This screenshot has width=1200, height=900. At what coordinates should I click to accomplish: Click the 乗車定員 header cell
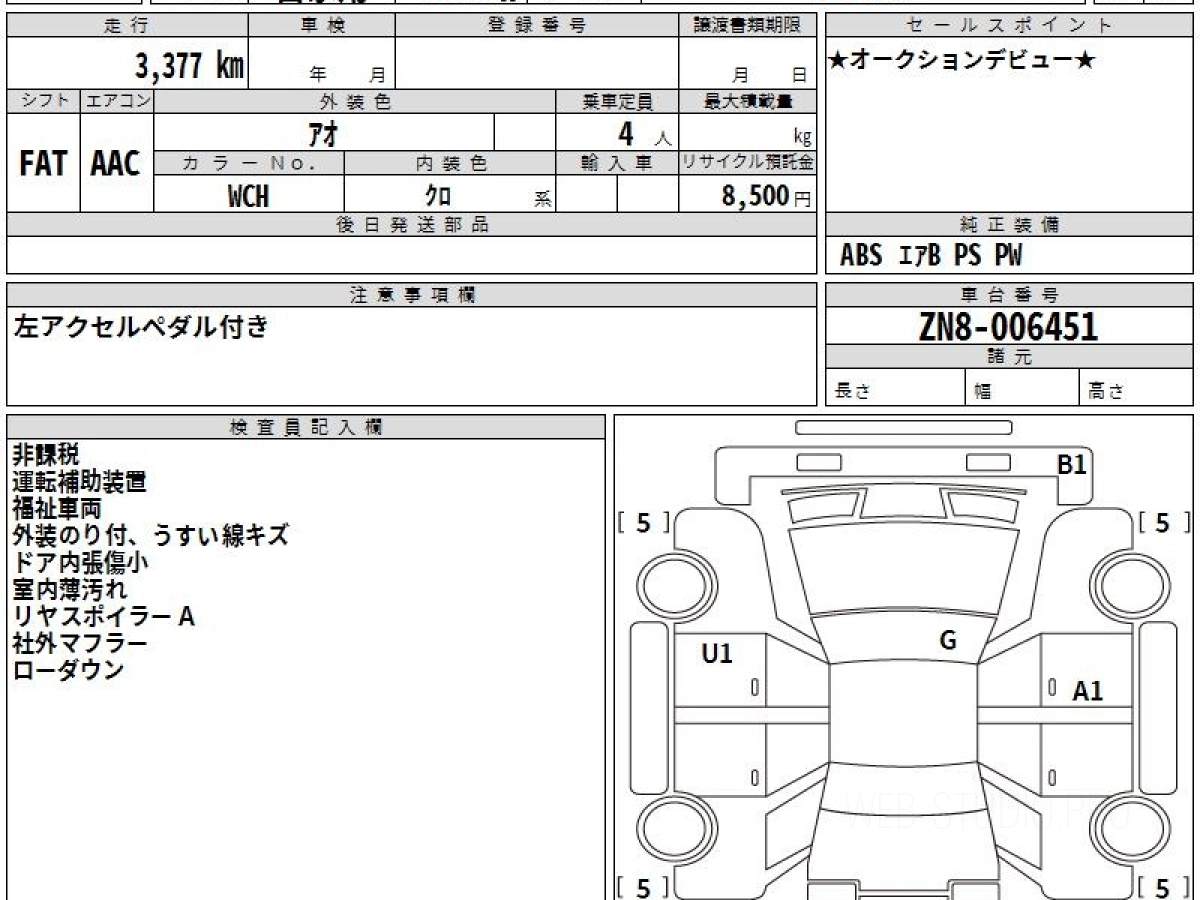[617, 101]
